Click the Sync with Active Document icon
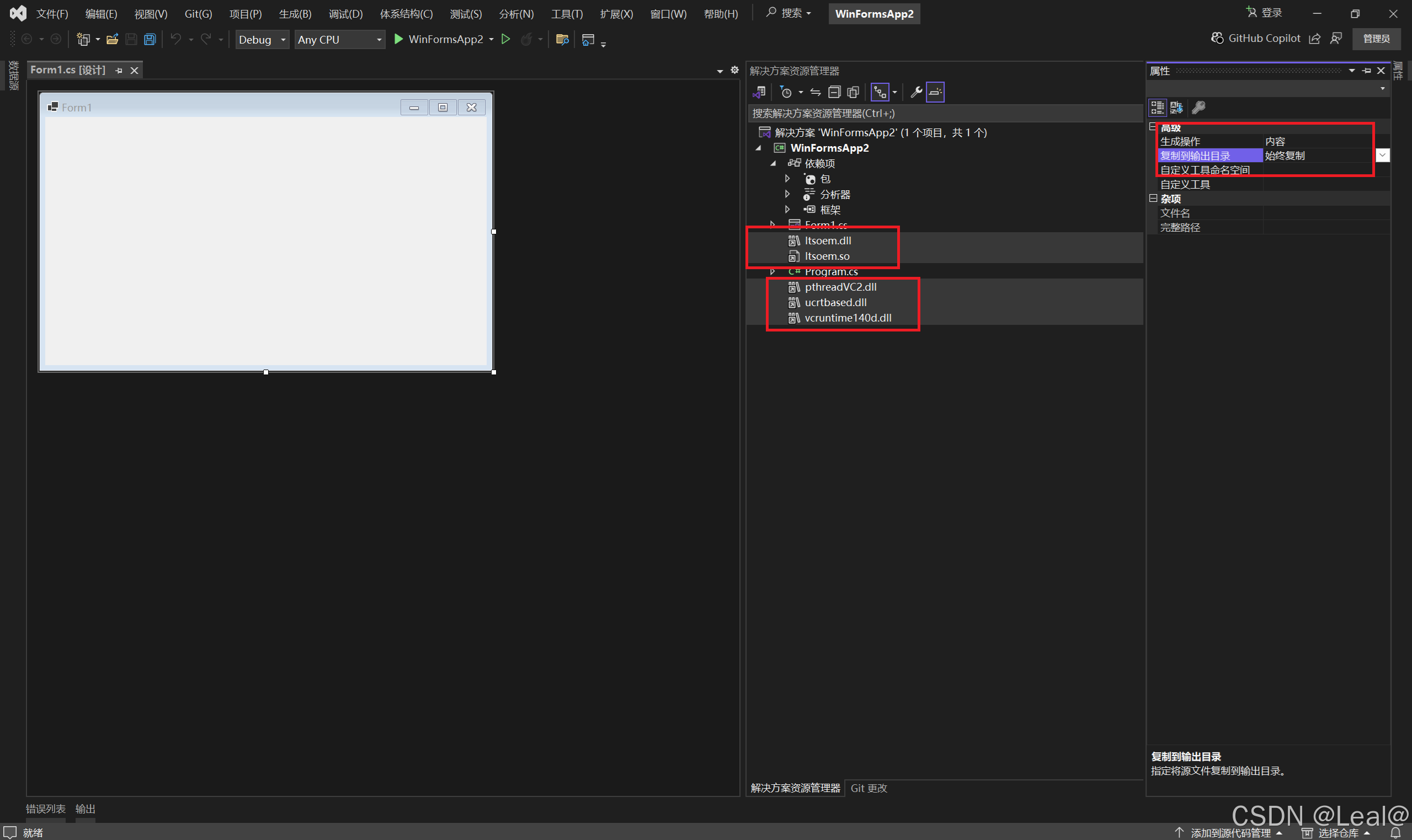 (816, 92)
